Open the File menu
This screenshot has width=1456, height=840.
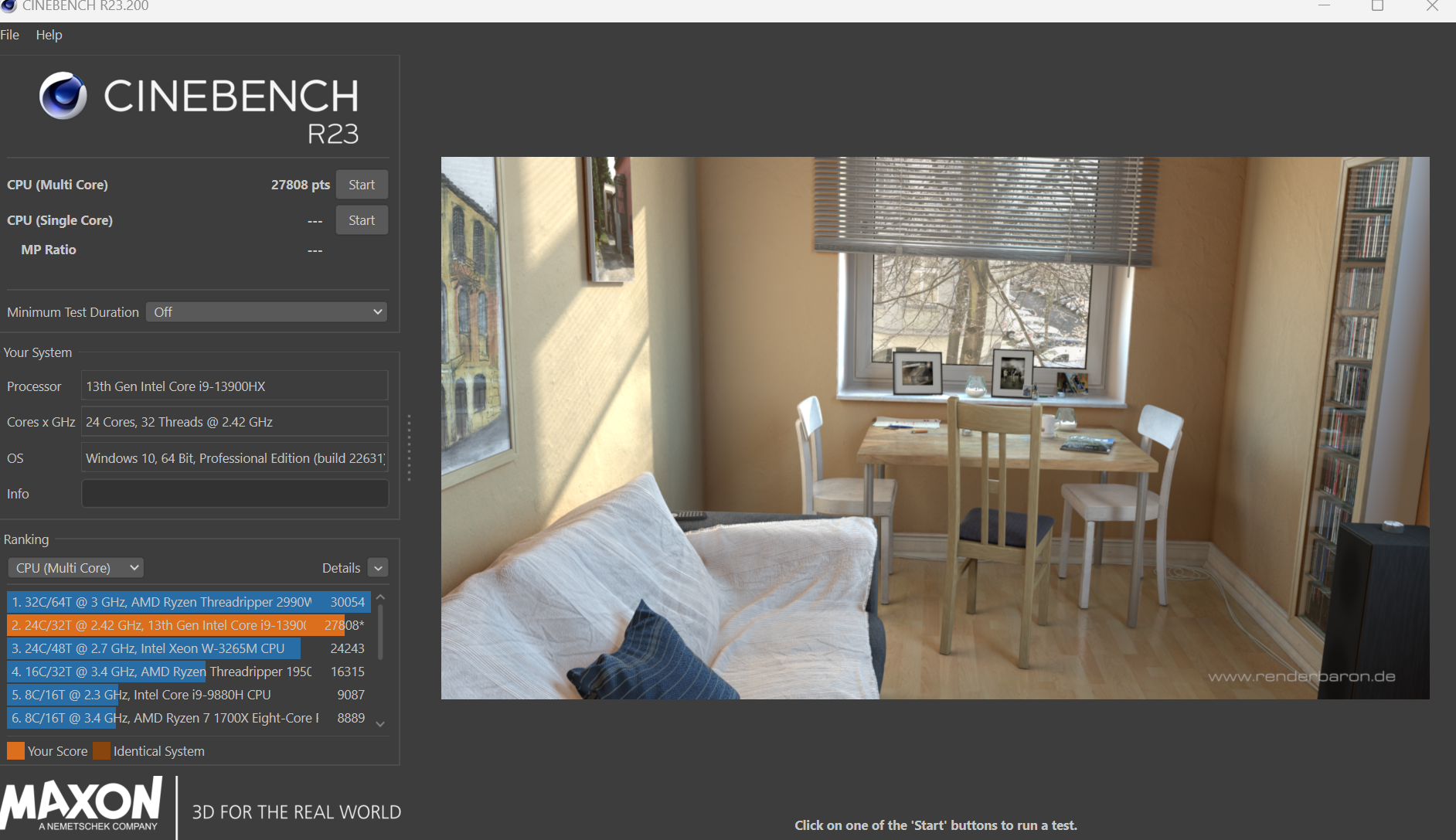pos(10,35)
